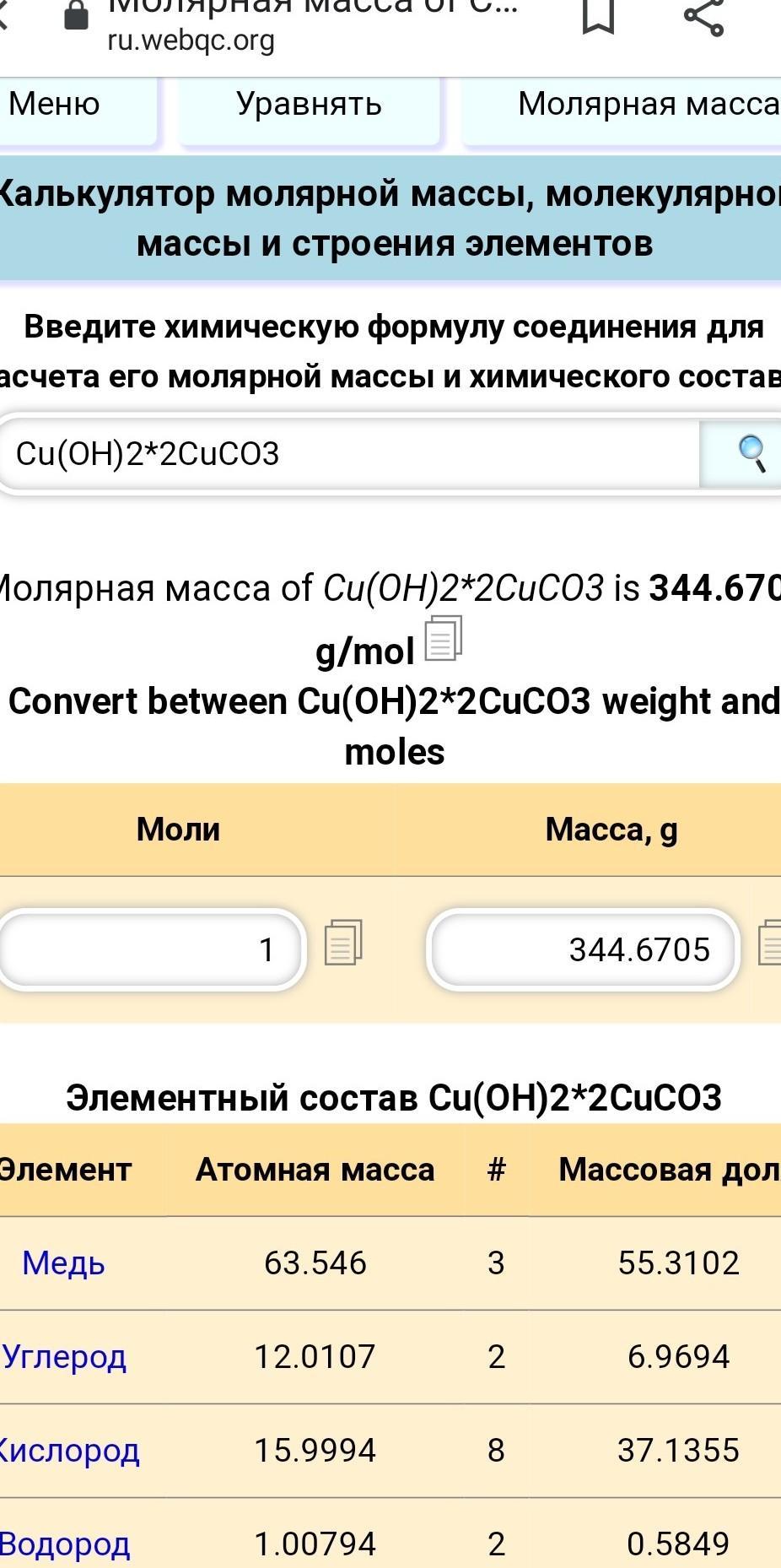Open the Уравнять tab
The width and height of the screenshot is (781, 1568).
[309, 105]
